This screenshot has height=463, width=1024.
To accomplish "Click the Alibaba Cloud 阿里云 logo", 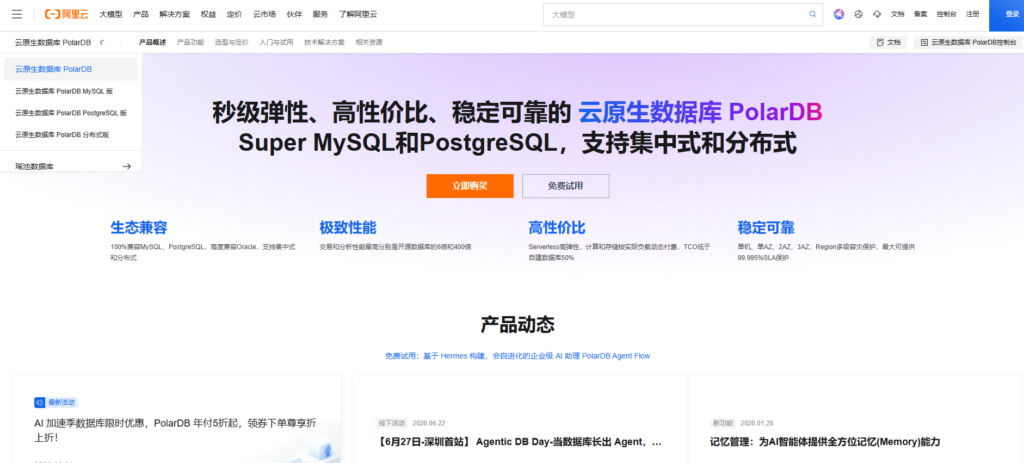I will [x=66, y=14].
